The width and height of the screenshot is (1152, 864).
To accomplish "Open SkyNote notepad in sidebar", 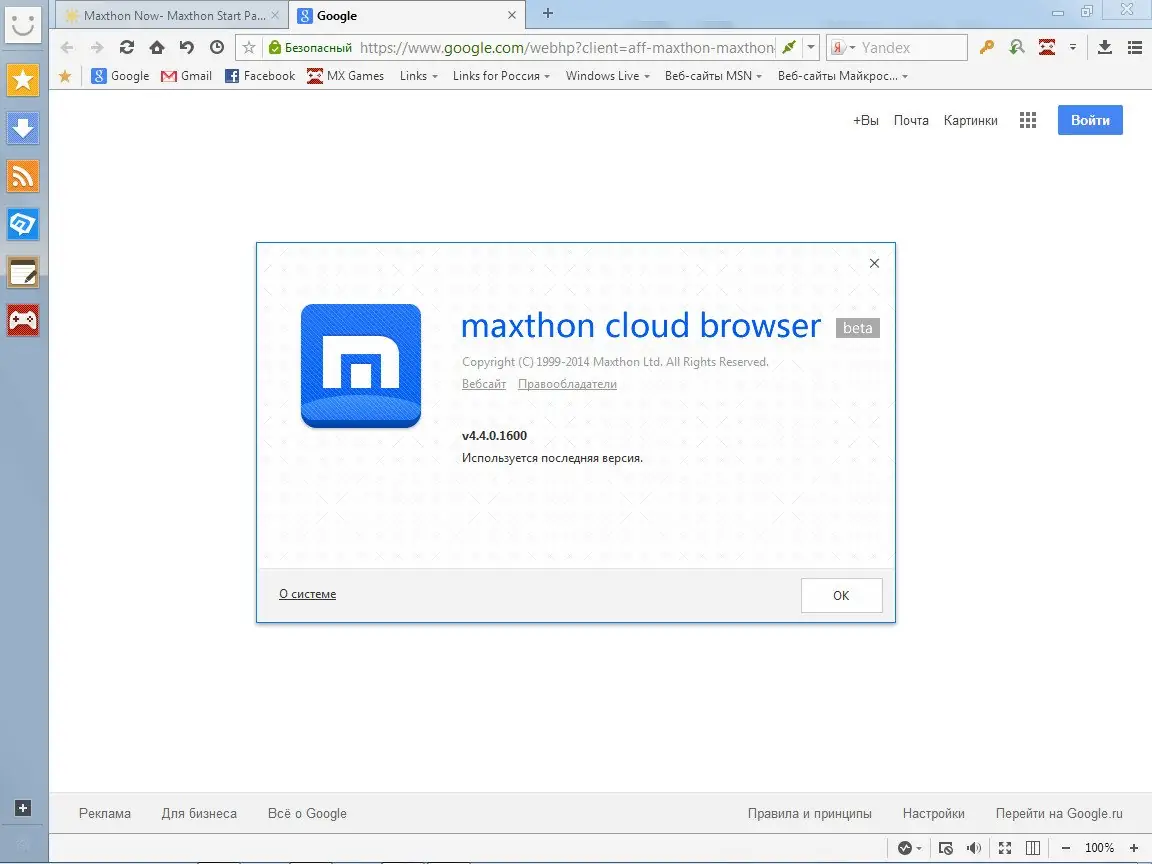I will (x=23, y=273).
